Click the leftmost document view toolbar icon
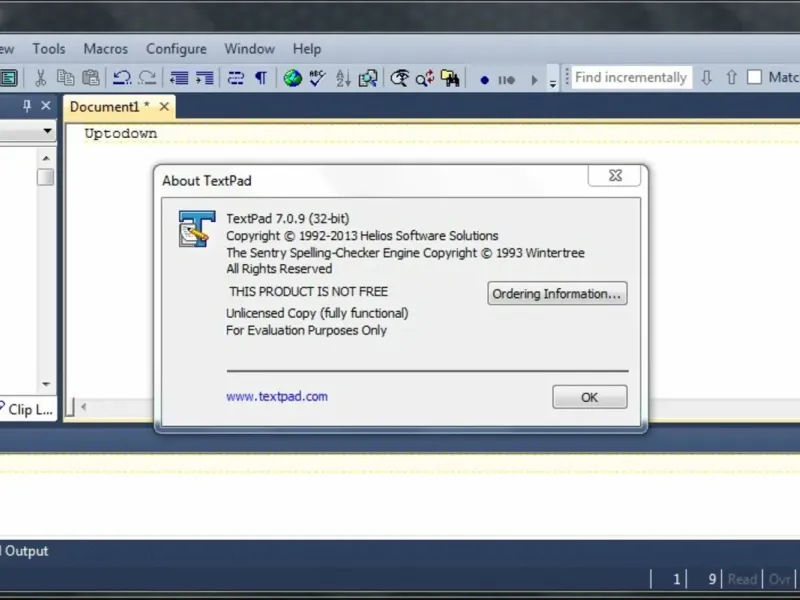Viewport: 800px width, 600px height. (9, 78)
